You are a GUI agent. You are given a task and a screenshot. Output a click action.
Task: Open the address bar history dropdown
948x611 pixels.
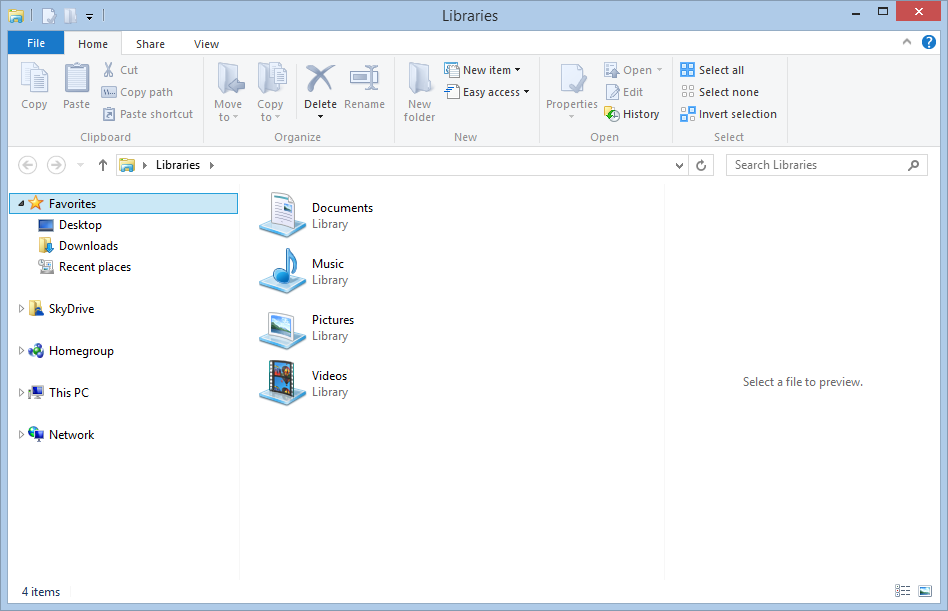[679, 165]
